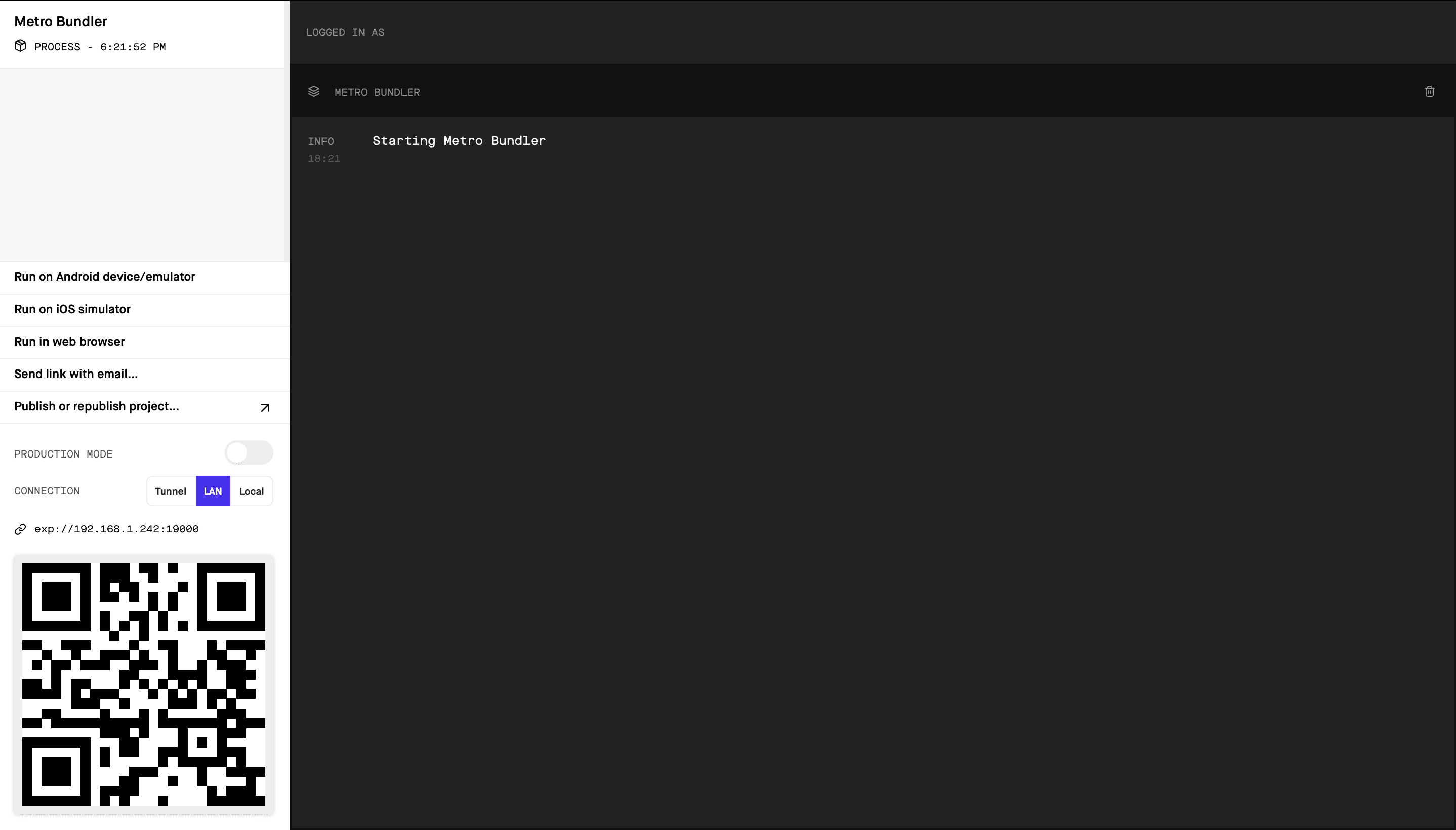Open Send link with email option
The width and height of the screenshot is (1456, 830).
[x=76, y=374]
